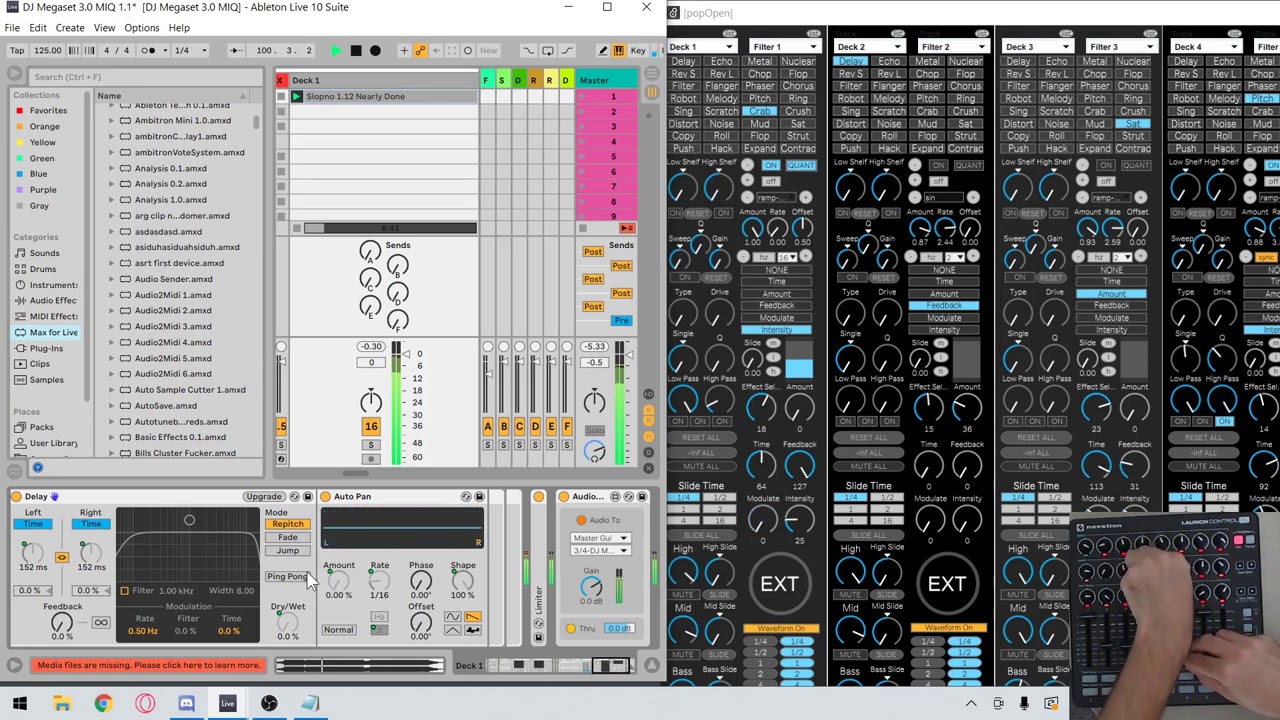Open the Create menu
Image resolution: width=1280 pixels, height=720 pixels.
coord(70,28)
